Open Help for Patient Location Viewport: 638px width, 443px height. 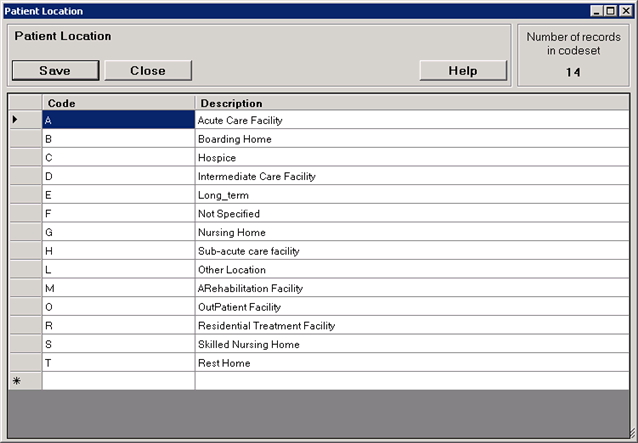(463, 71)
